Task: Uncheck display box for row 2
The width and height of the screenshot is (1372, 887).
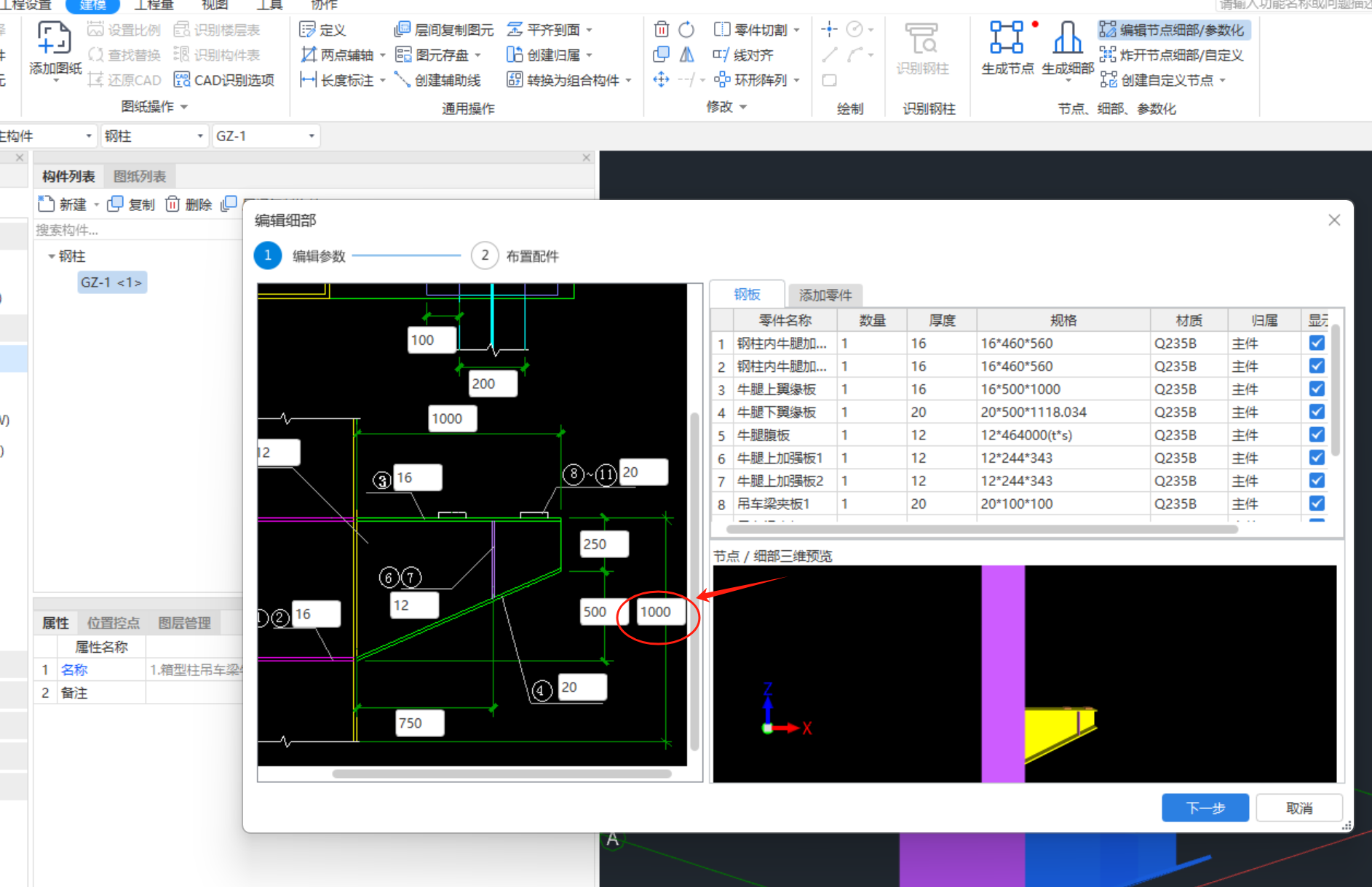Action: click(1317, 365)
